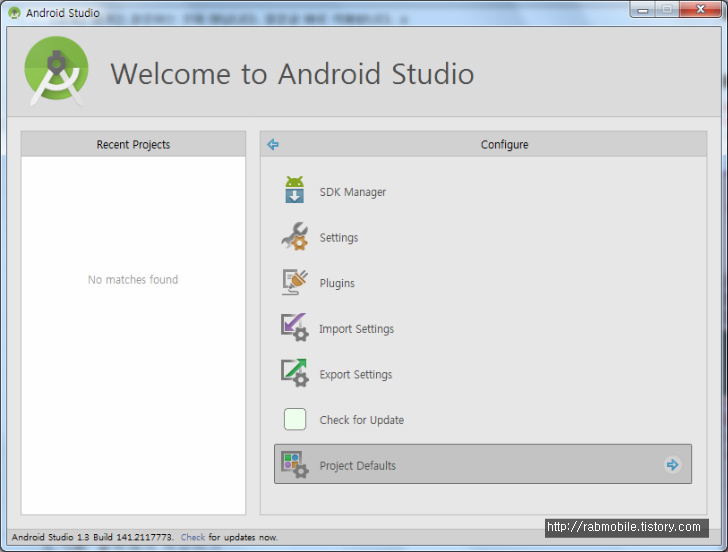Click the Android Studio title bar icon
Image resolution: width=728 pixels, height=552 pixels.
14,13
